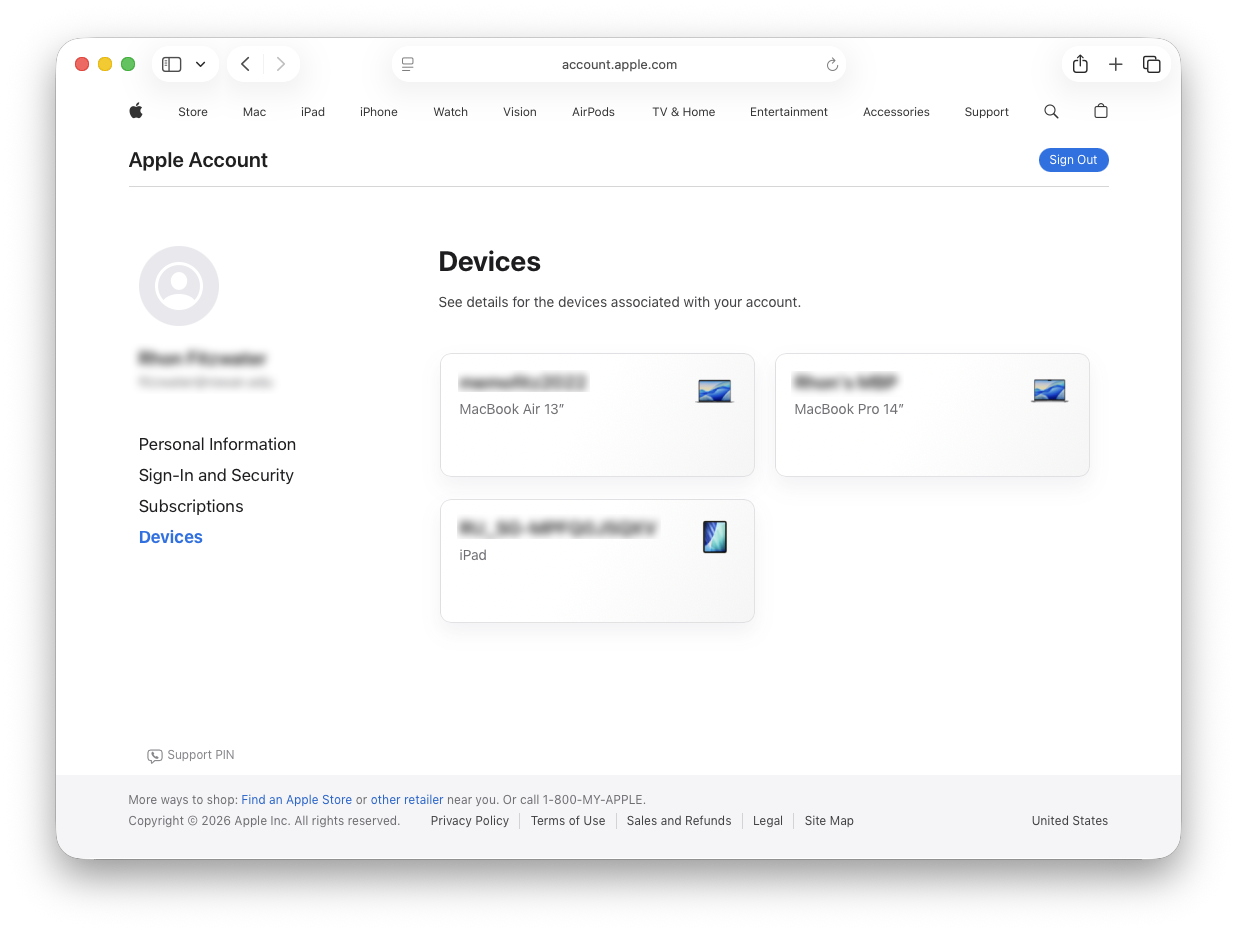Open a new tab with plus icon
Screen dimensions: 1237x933
coord(1116,64)
